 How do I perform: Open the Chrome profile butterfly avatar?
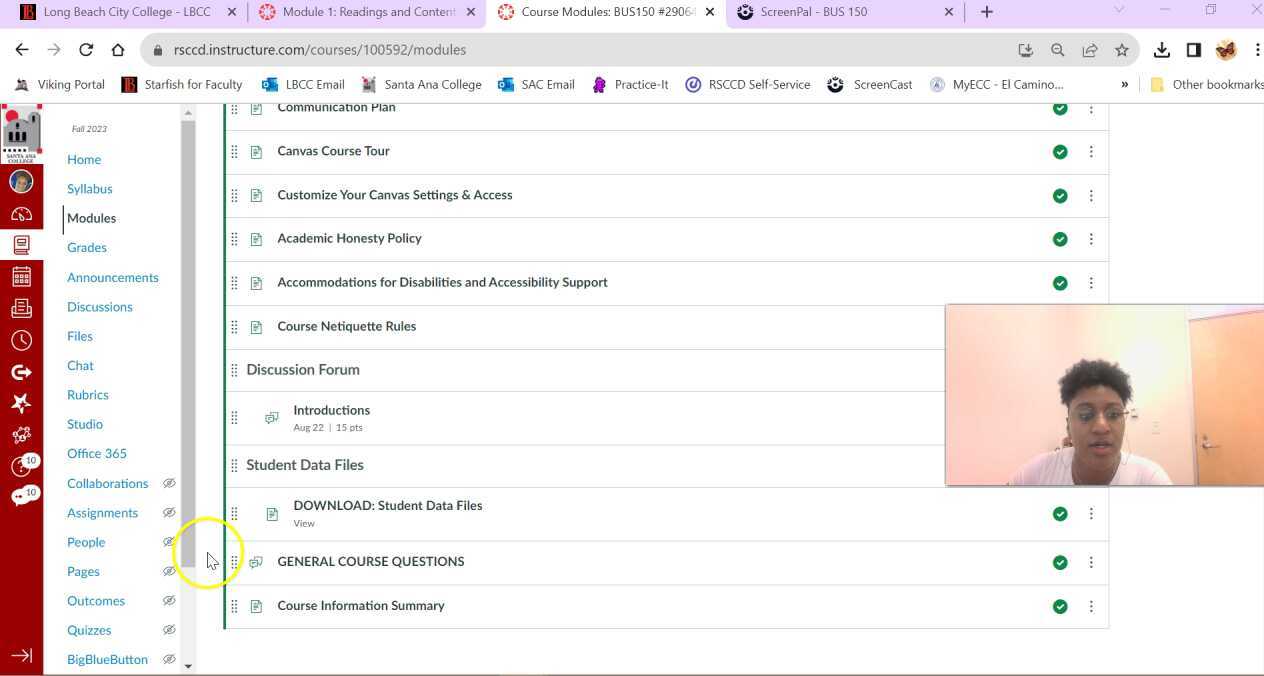pyautogui.click(x=1227, y=49)
